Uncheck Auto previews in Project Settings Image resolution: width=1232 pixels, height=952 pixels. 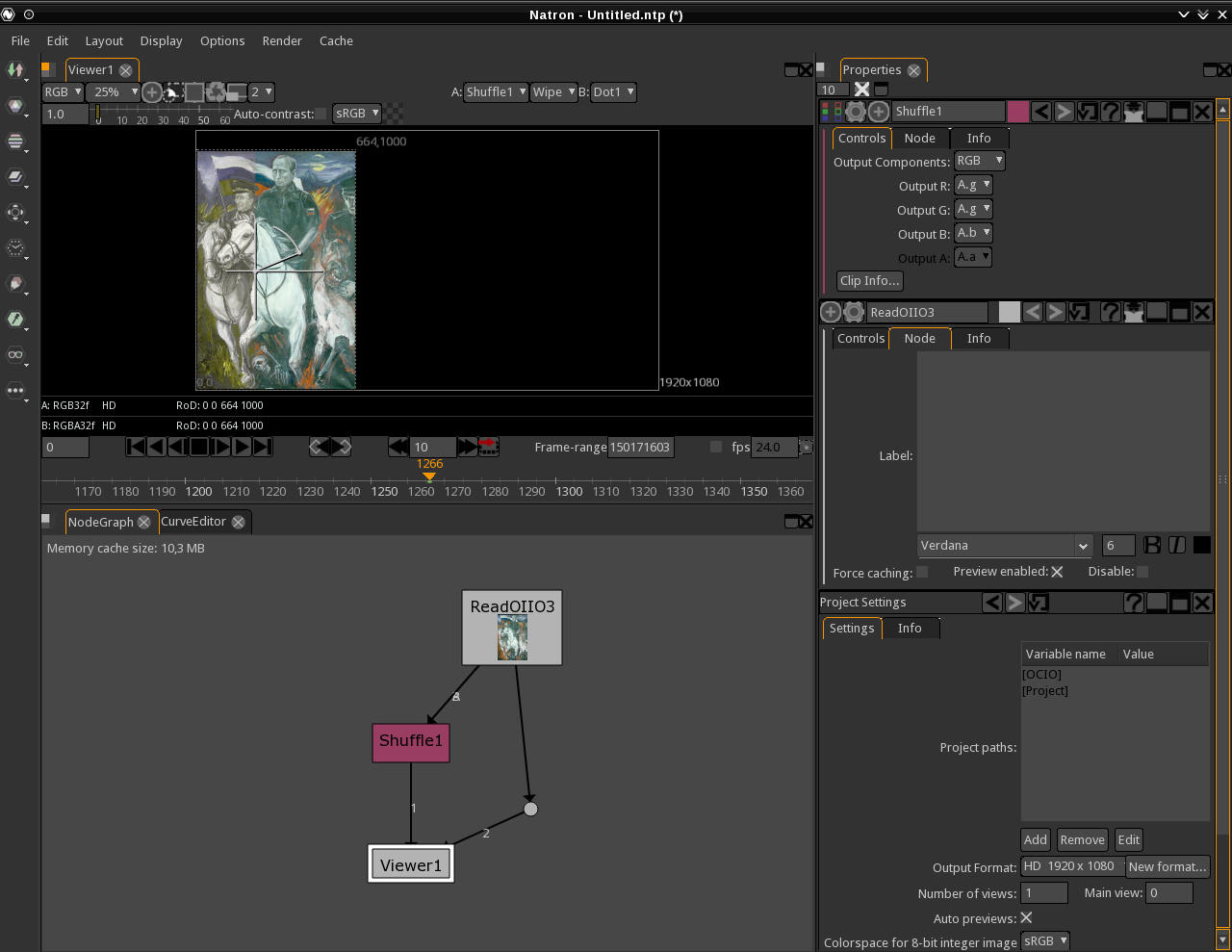click(x=1026, y=918)
